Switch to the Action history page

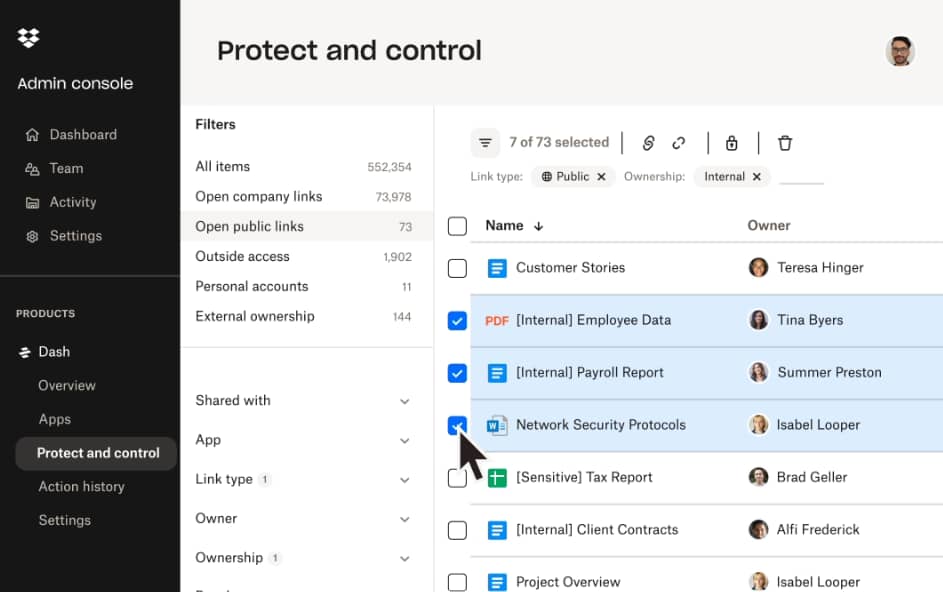point(81,486)
